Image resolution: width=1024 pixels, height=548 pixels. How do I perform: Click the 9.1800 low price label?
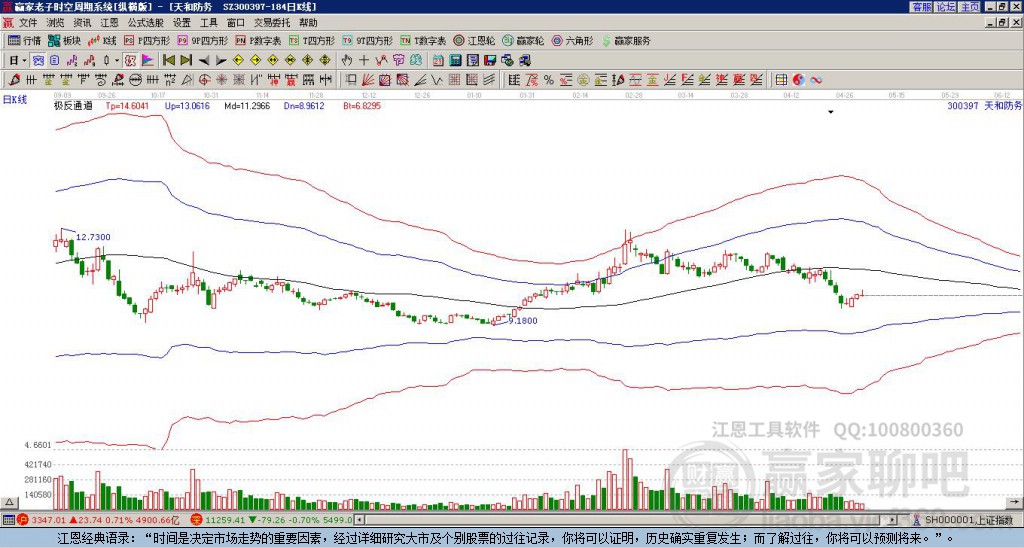(x=522, y=321)
